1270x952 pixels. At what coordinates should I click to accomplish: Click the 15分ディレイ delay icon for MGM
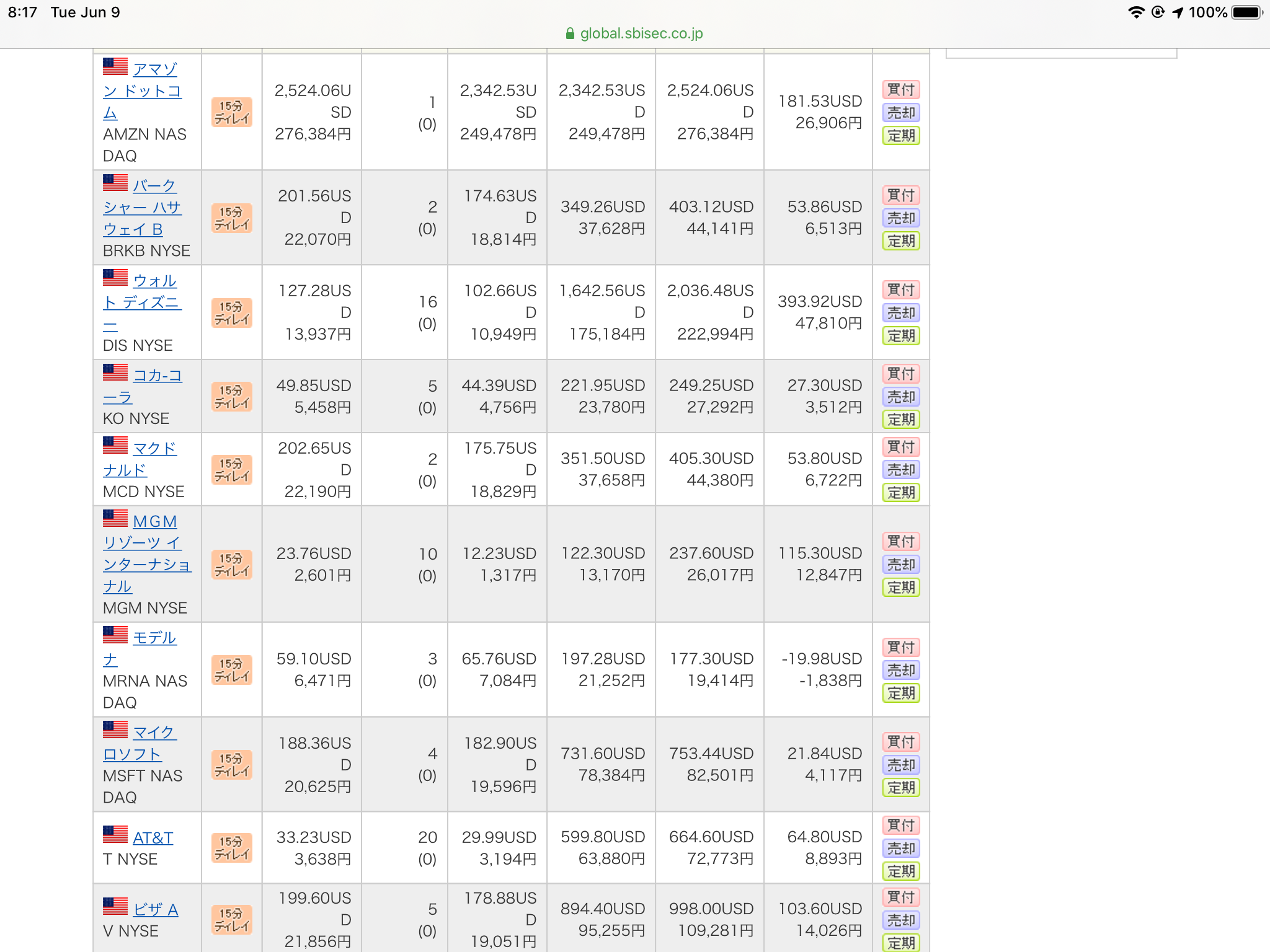point(232,565)
